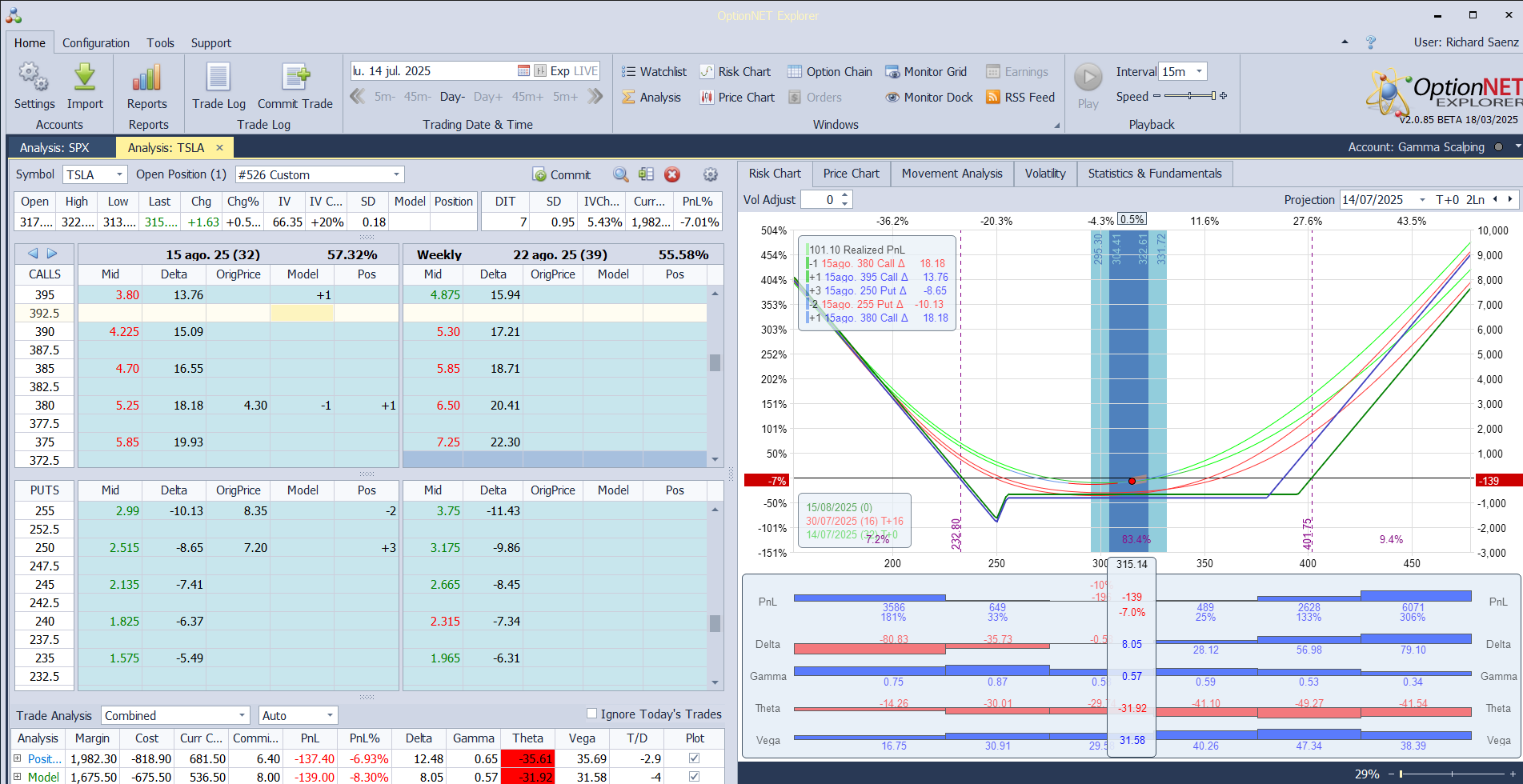1523x784 pixels.
Task: Step back fast with double-left arrow
Action: [357, 97]
